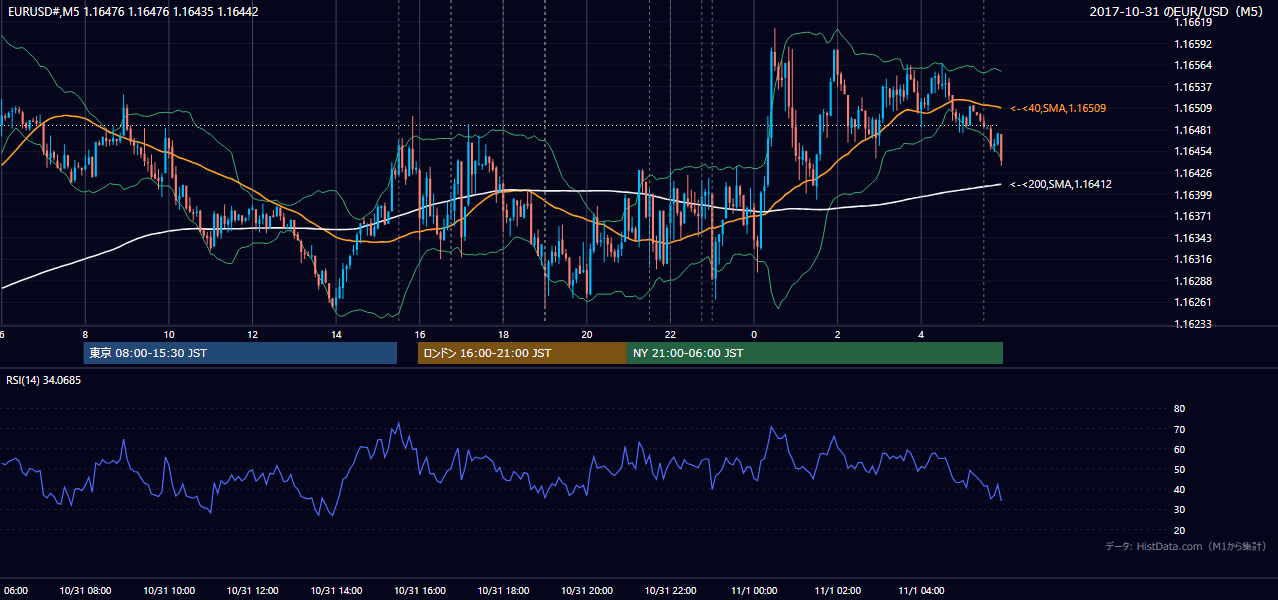
Task: Click price axis value 1.16564
Action: pos(1193,65)
